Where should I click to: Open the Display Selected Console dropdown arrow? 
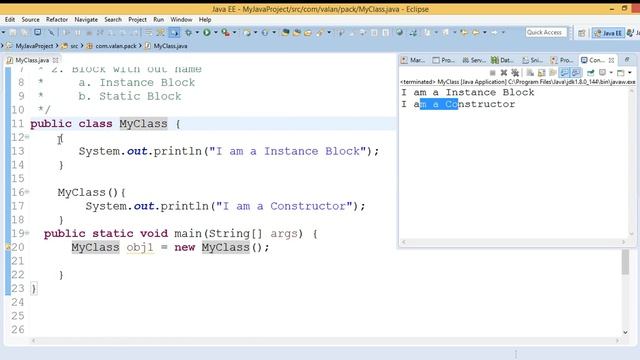(611, 73)
